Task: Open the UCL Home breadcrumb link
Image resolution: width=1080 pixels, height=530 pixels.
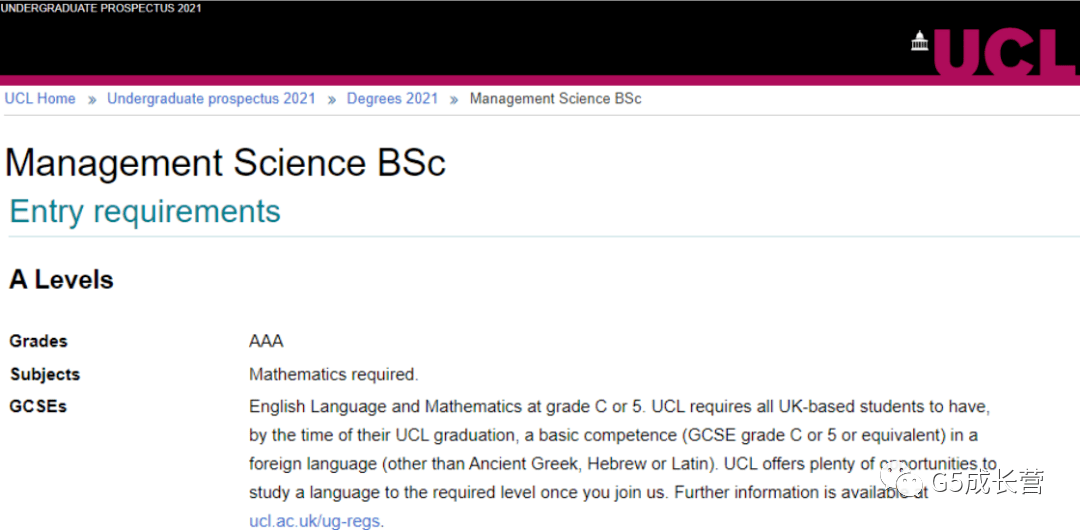Action: pos(40,99)
